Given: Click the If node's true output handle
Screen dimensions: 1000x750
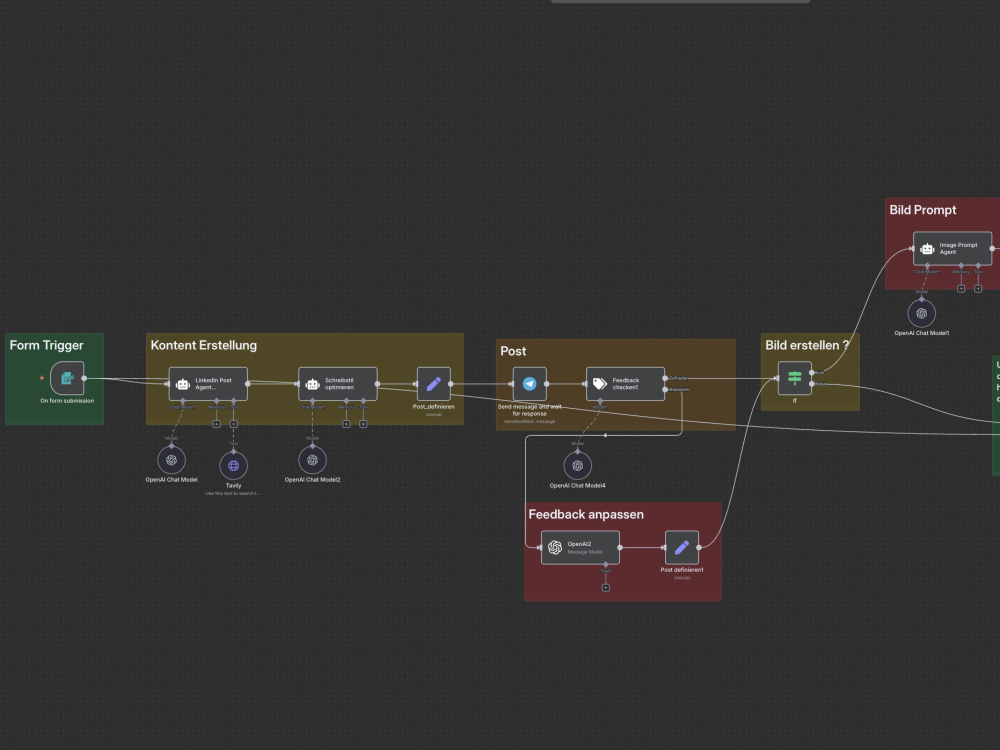Looking at the screenshot, I should pyautogui.click(x=812, y=372).
